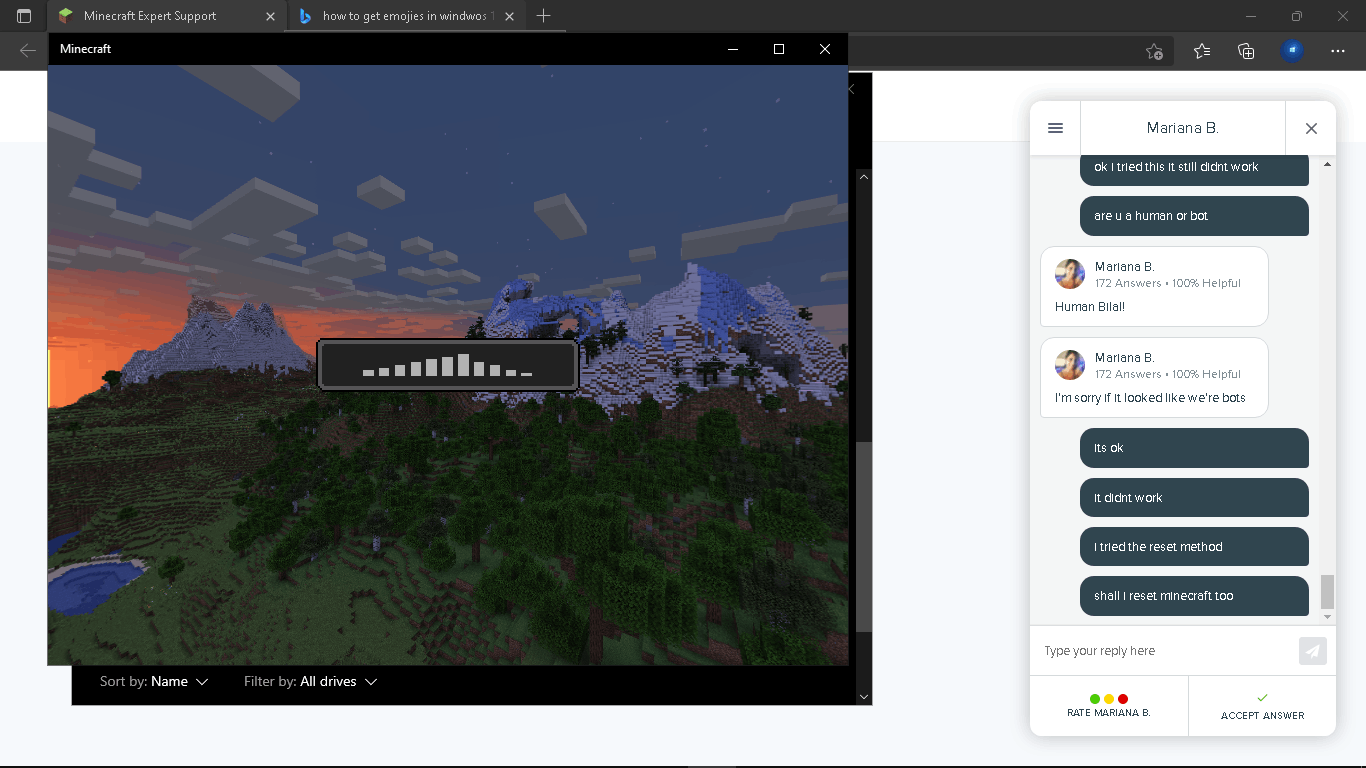Open the Collections icon in toolbar
The image size is (1366, 768).
(x=1246, y=51)
